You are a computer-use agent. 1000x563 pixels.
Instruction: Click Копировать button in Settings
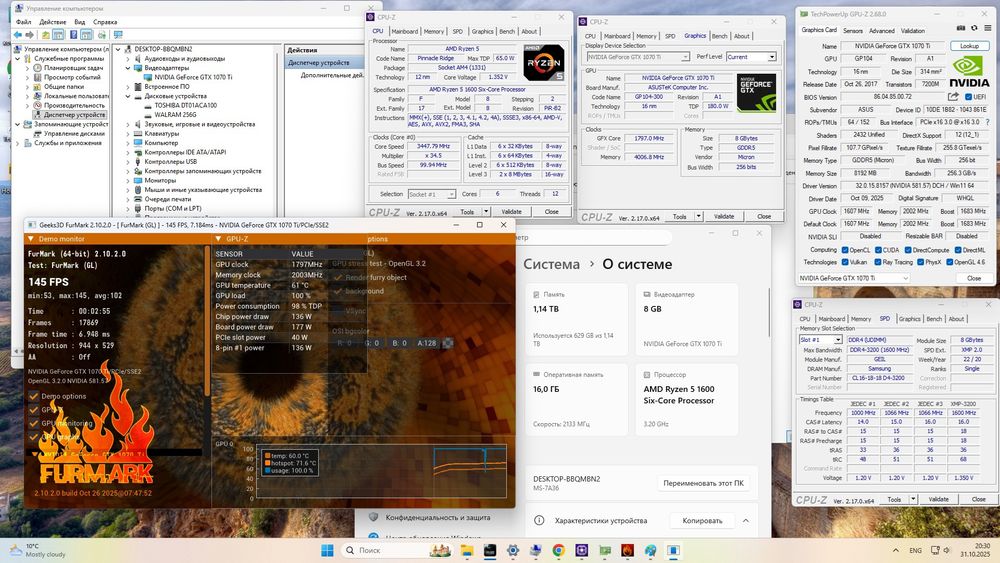click(702, 521)
